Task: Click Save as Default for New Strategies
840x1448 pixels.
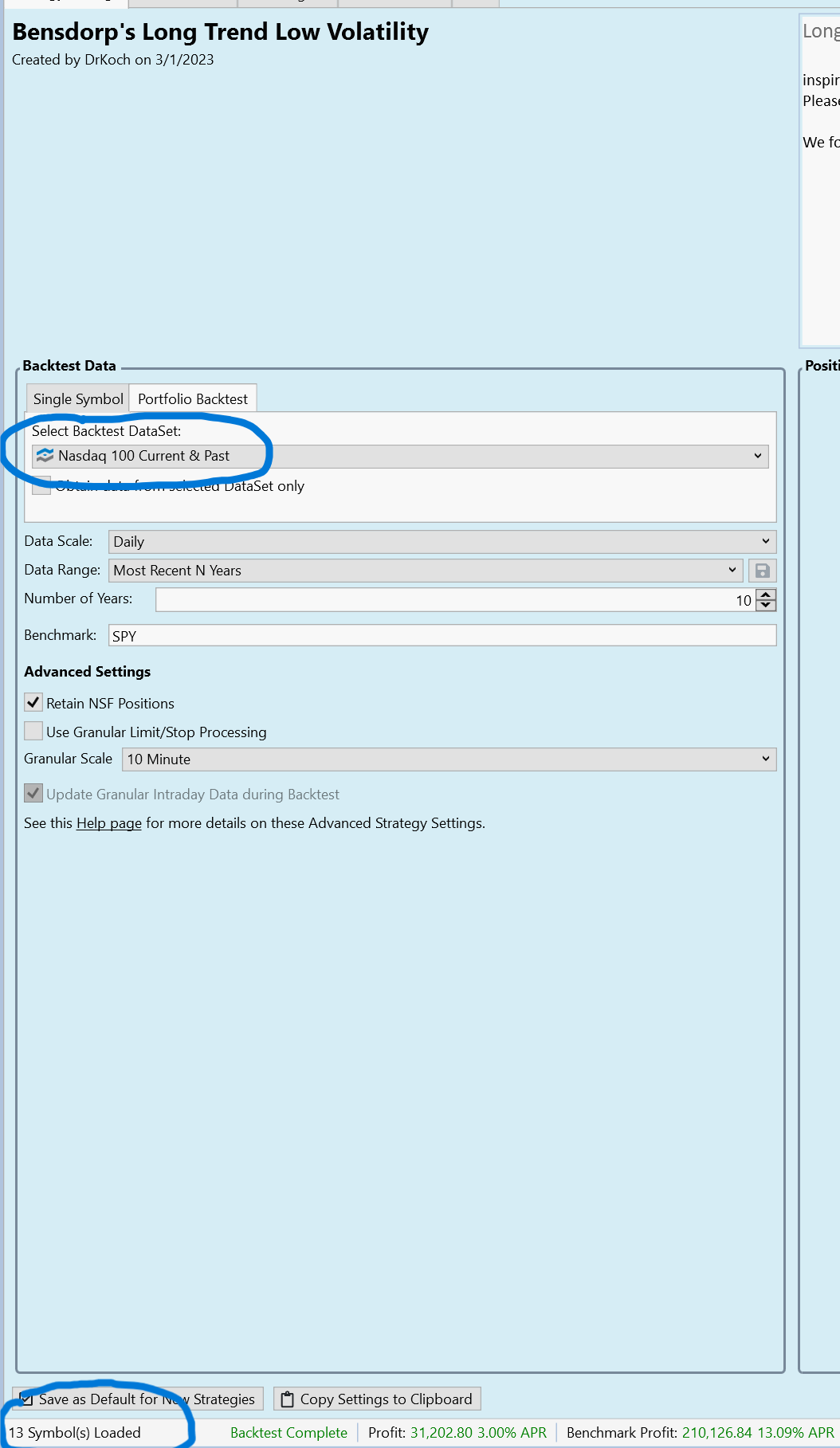Action: pyautogui.click(x=137, y=1399)
